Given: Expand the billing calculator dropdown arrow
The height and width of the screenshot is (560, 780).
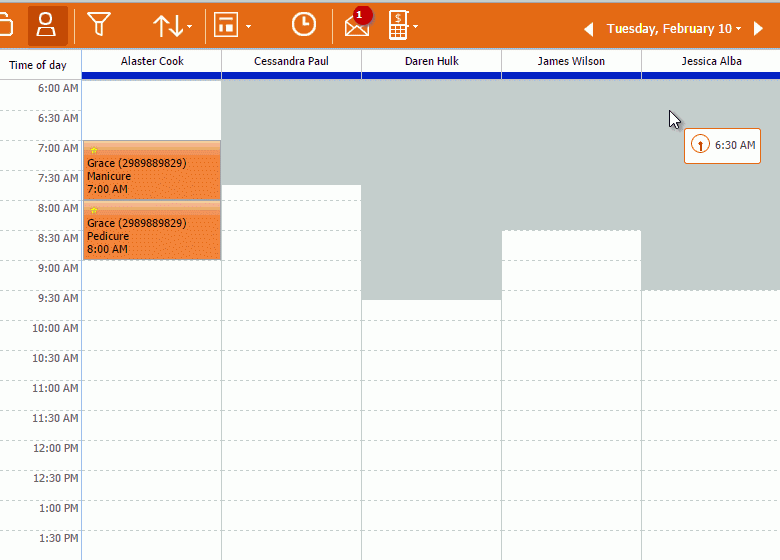Looking at the screenshot, I should pos(415,26).
